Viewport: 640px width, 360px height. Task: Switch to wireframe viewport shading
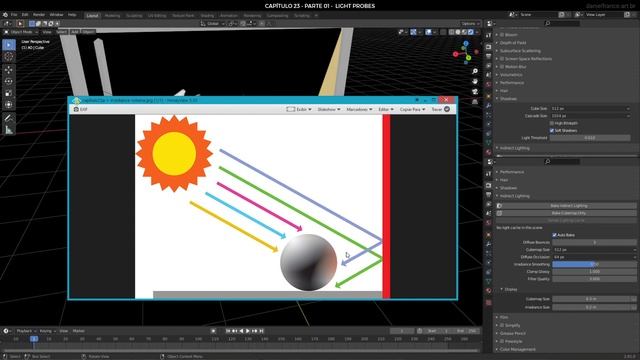point(451,32)
